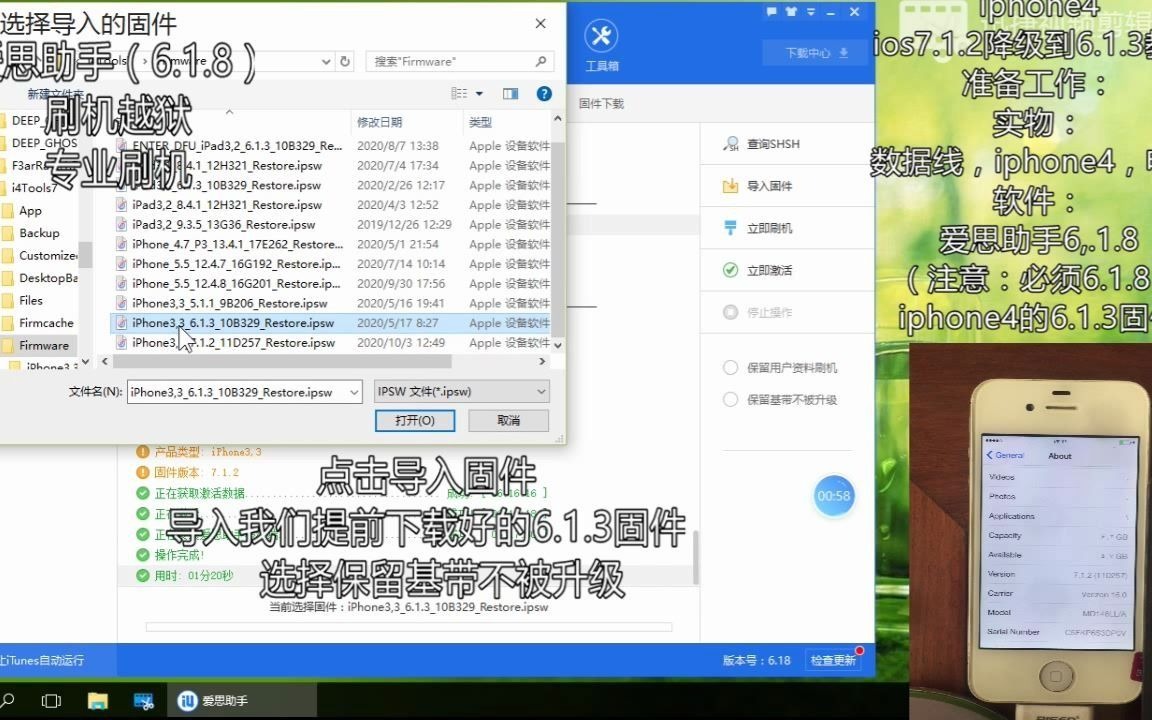Select the Firmware folder in tree
The image size is (1152, 720).
(x=43, y=345)
